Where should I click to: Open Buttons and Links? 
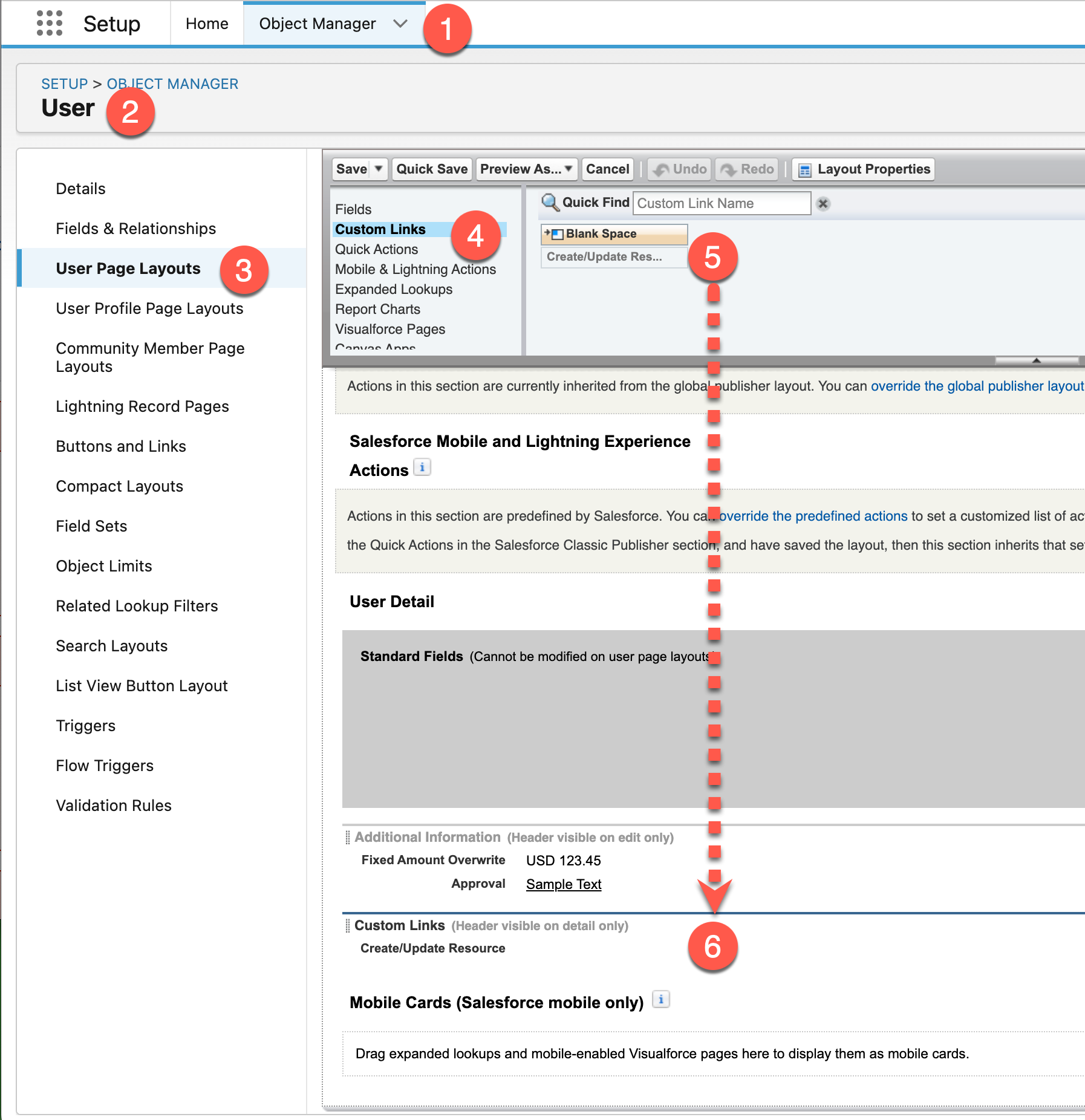coord(121,446)
